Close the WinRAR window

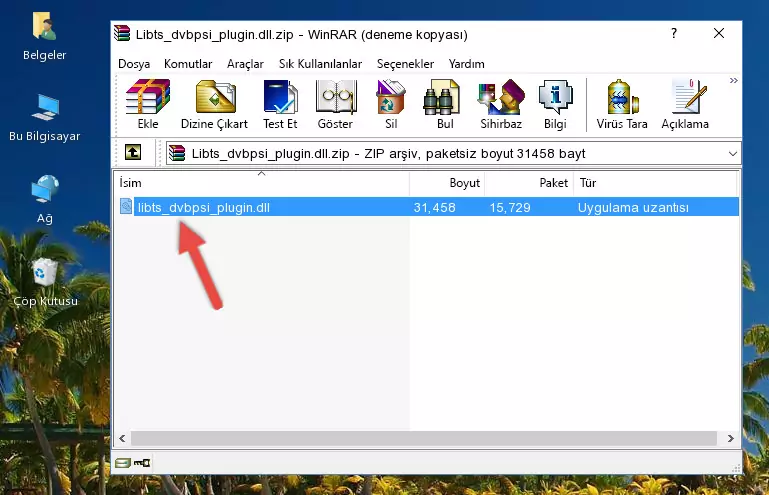click(x=719, y=33)
